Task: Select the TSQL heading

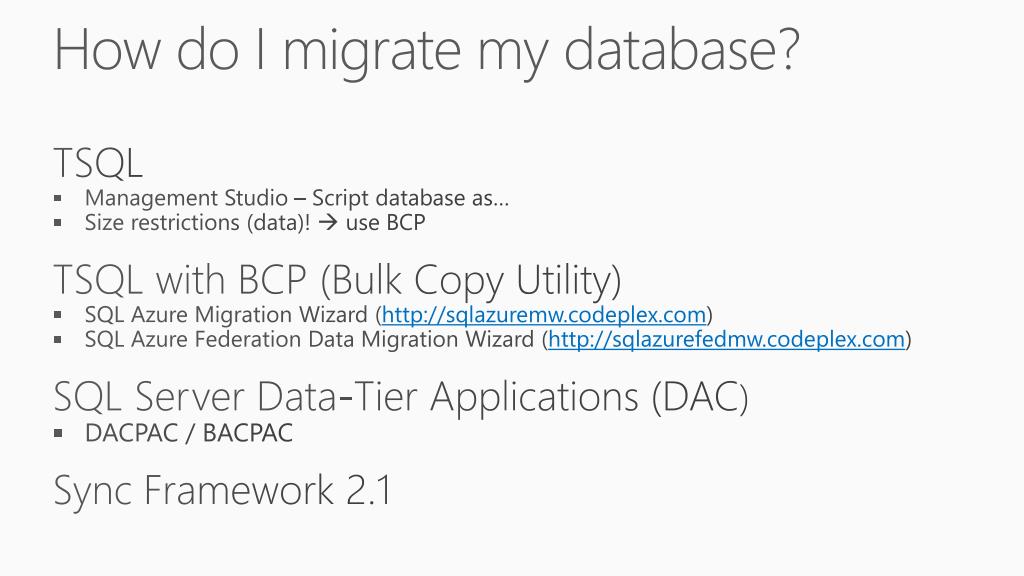Action: click(98, 163)
